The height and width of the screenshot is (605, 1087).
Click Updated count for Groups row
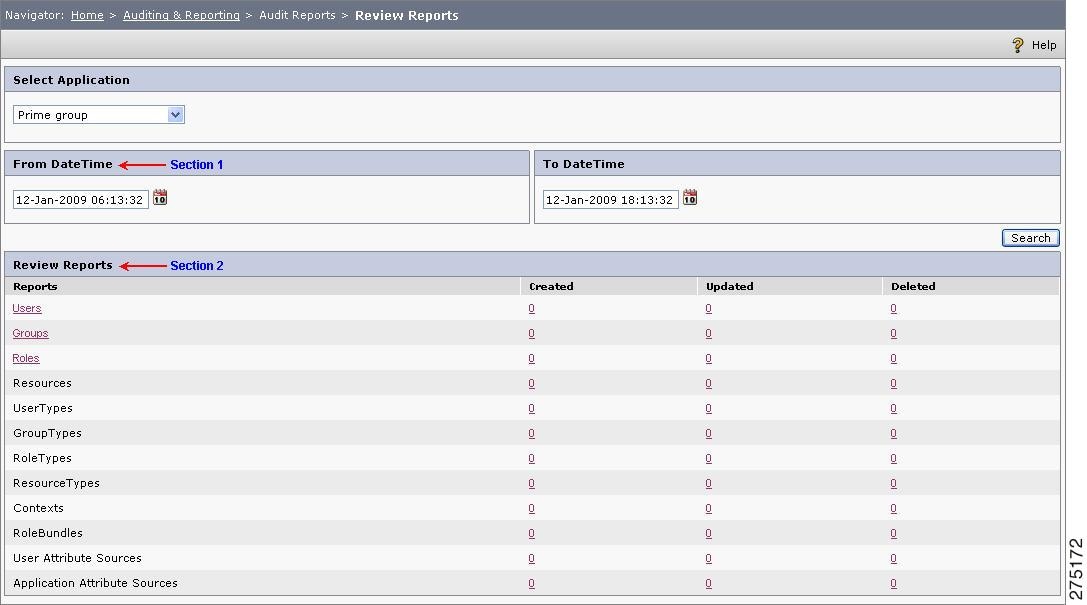click(x=708, y=333)
